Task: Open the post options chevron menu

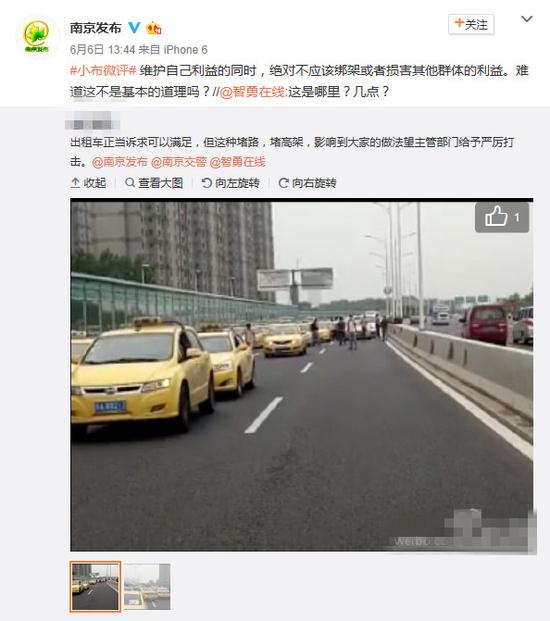Action: [x=526, y=19]
